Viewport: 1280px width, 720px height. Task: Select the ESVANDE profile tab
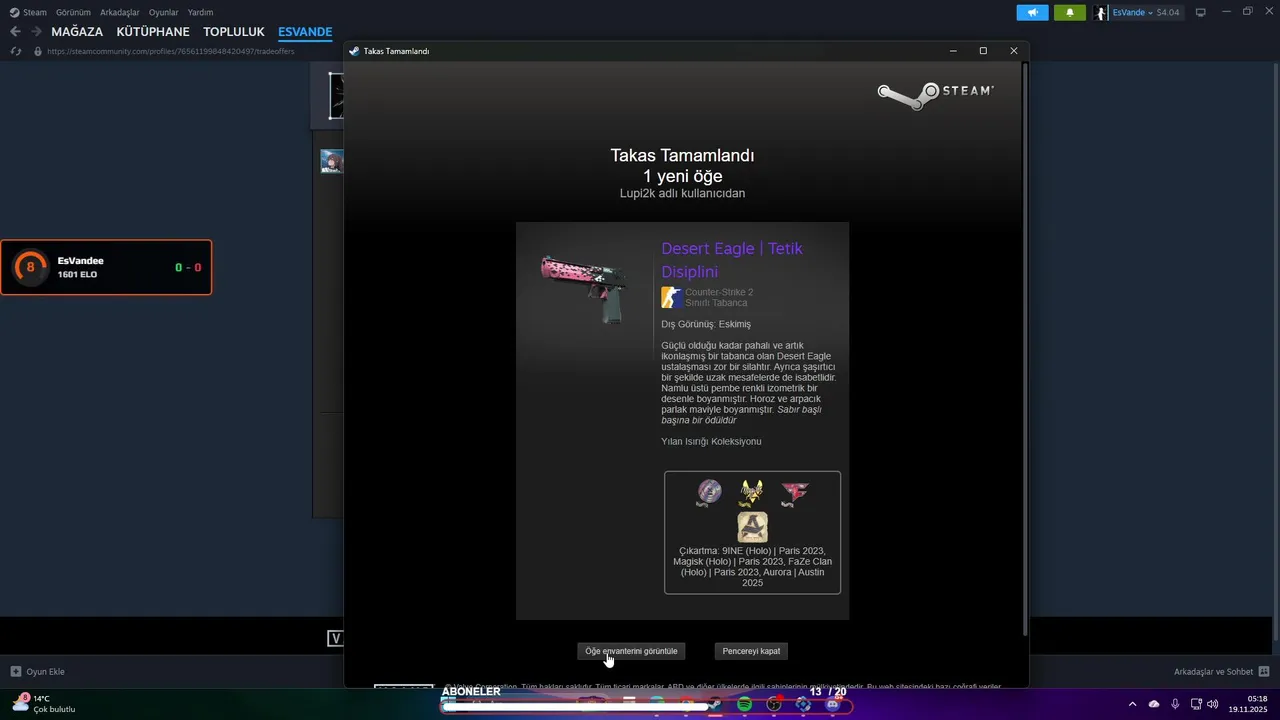[305, 32]
